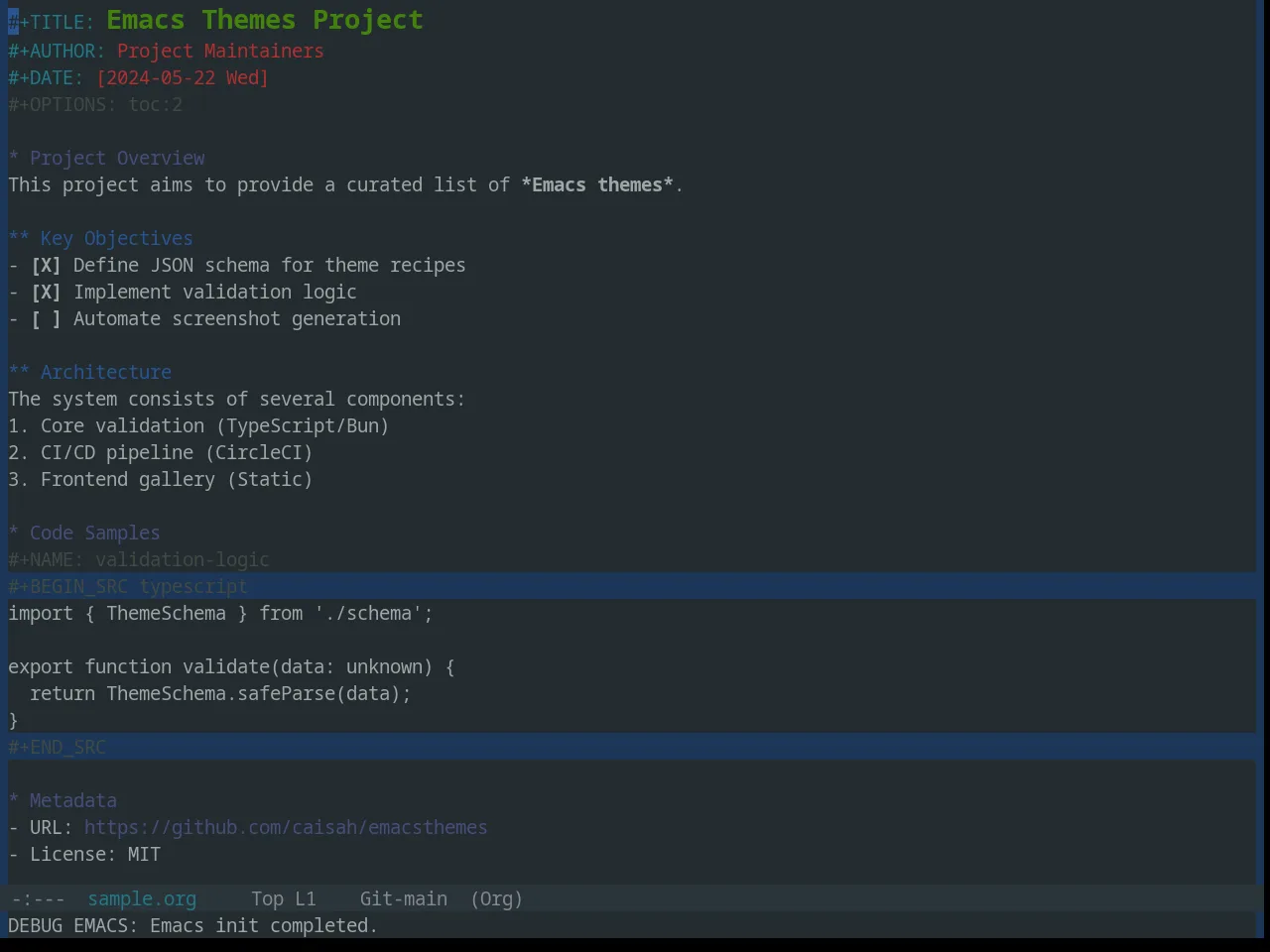The image size is (1270, 952).
Task: Click the line CI/CD pipeline (CircleCI)
Action: click(161, 453)
